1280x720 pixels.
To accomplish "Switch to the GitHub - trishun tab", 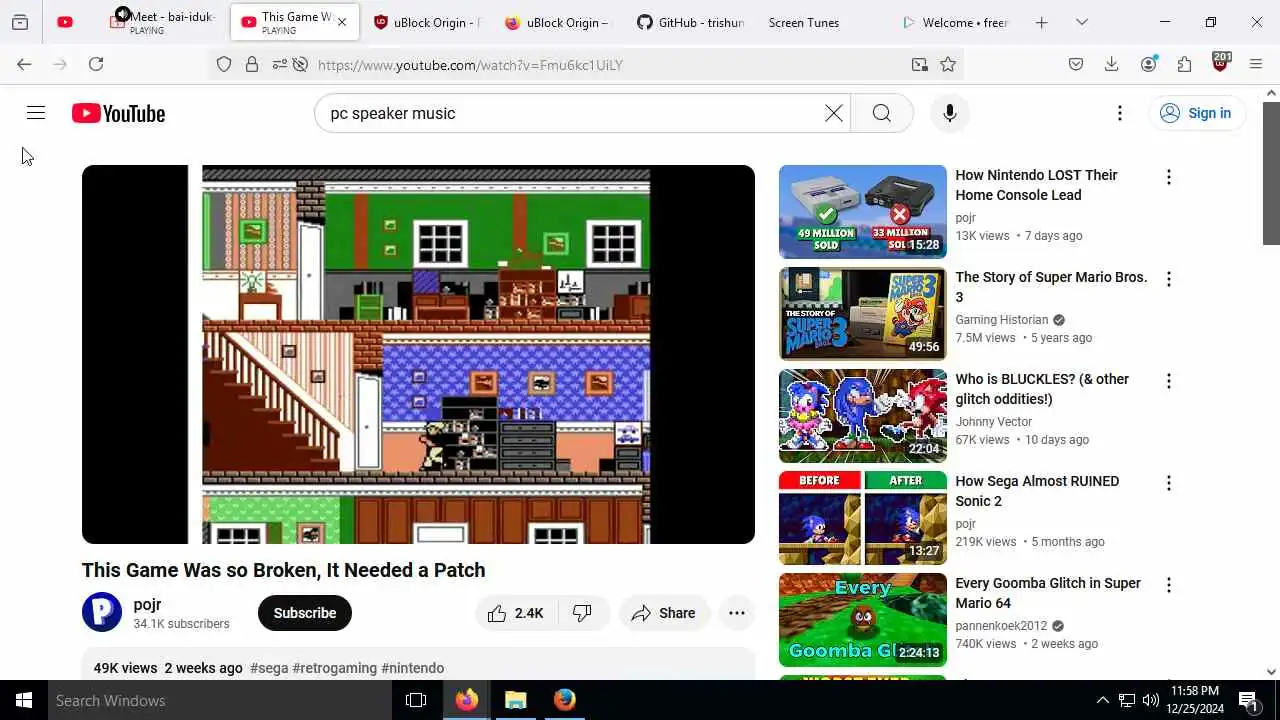I will click(x=690, y=22).
